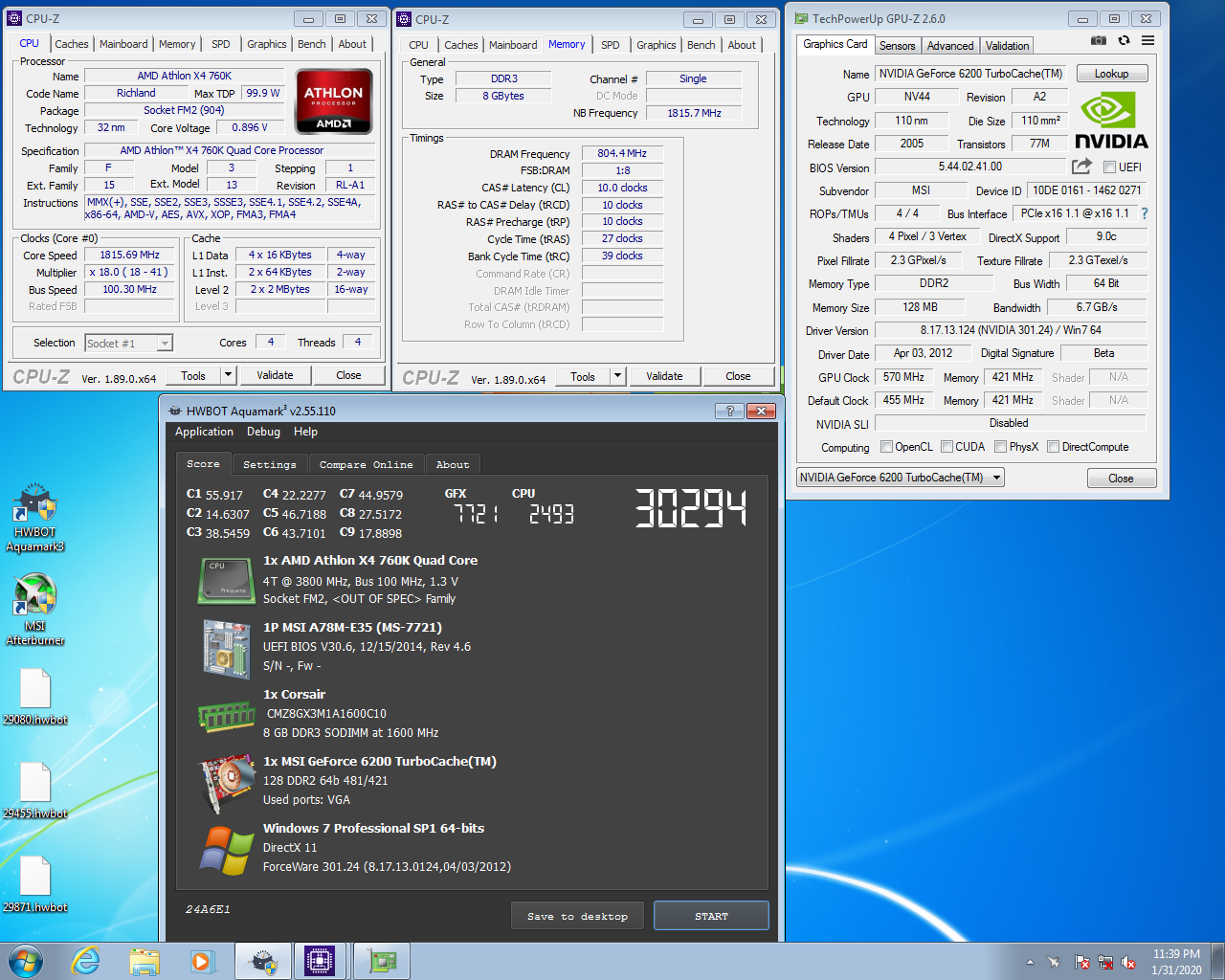Click the volume tray icon

point(1128,962)
